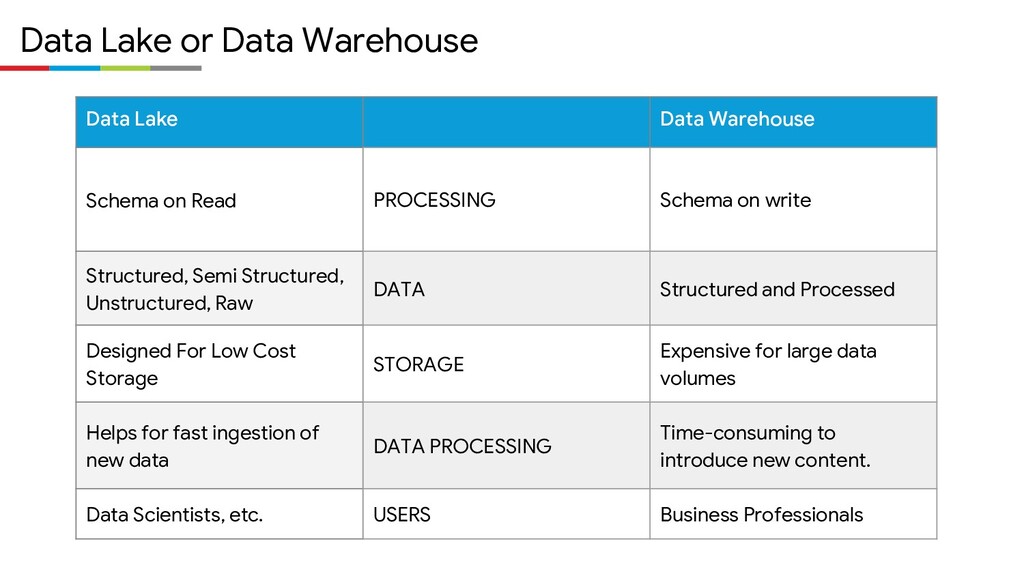Screen dimensions: 1024x576
Task: Select the DATA category cell
Action: coord(506,289)
